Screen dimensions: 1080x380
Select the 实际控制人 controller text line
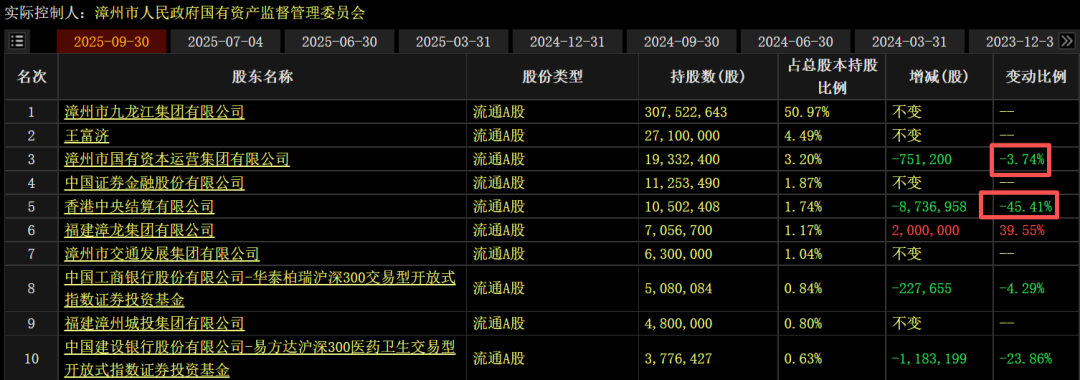(184, 12)
